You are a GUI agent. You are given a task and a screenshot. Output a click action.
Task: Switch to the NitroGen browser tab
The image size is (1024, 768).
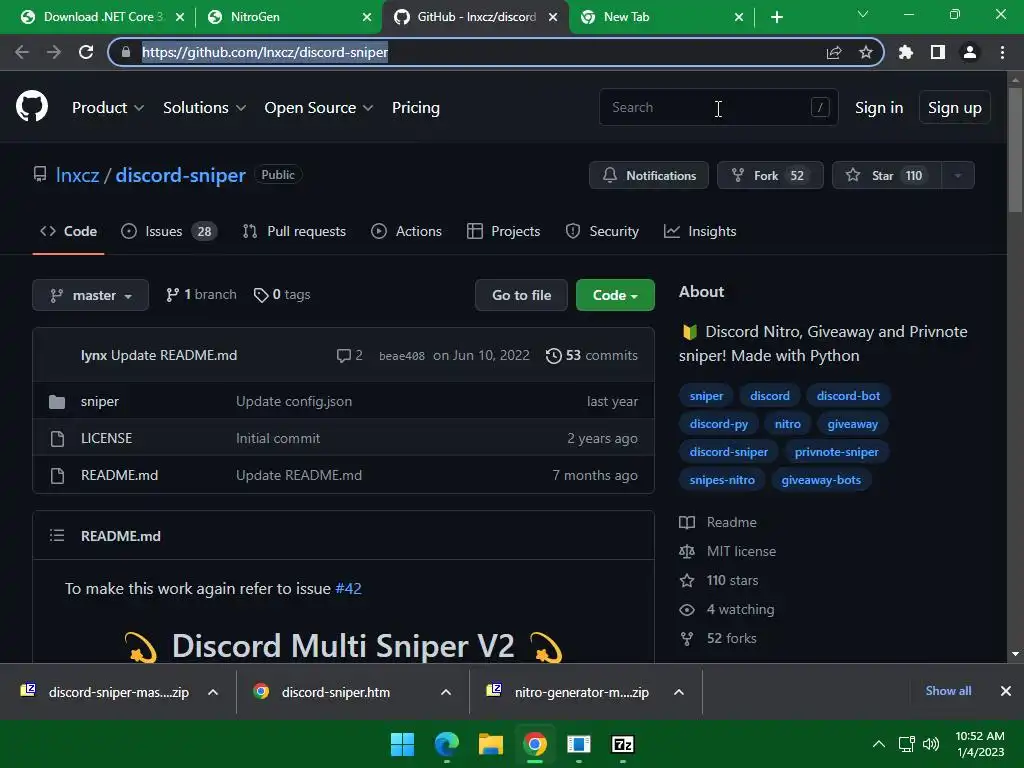click(x=287, y=17)
